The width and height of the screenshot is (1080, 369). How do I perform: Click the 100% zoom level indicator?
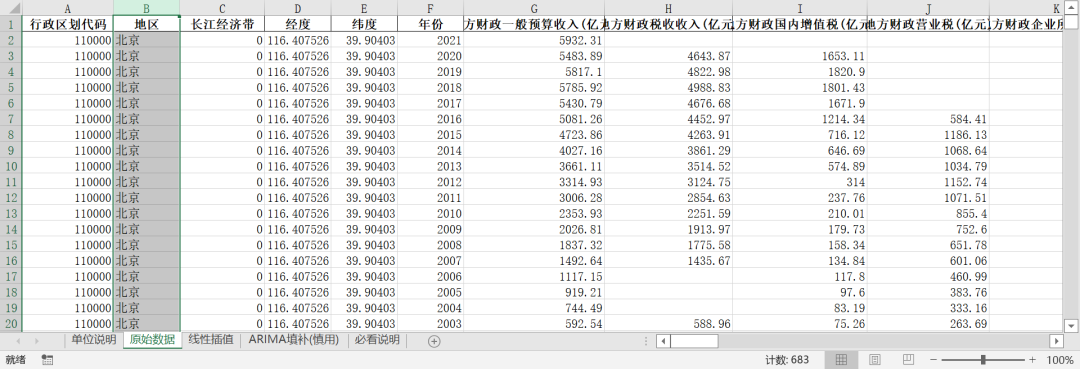click(x=1059, y=359)
